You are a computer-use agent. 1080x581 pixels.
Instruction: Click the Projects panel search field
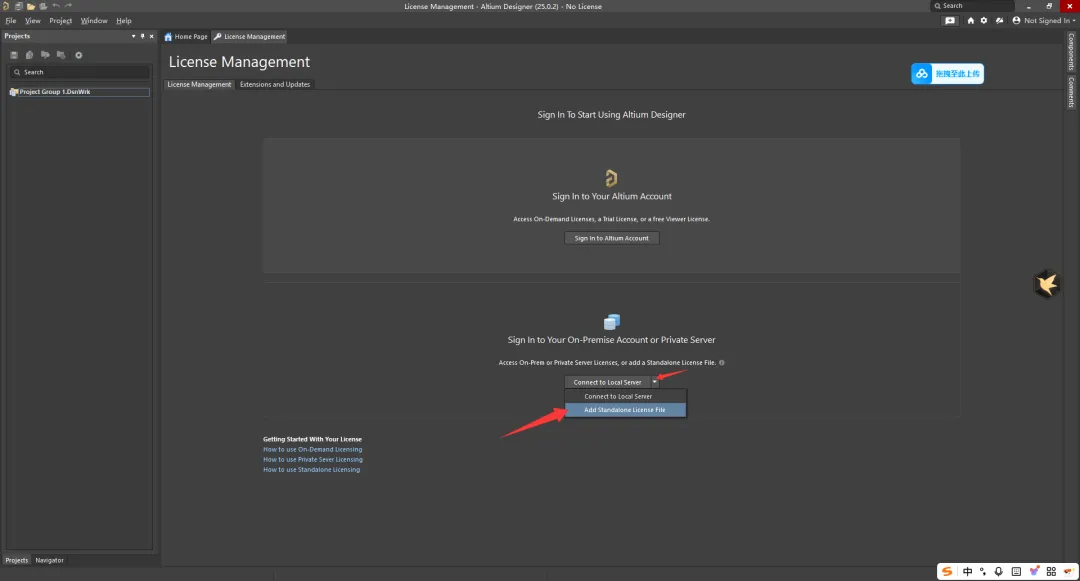79,72
